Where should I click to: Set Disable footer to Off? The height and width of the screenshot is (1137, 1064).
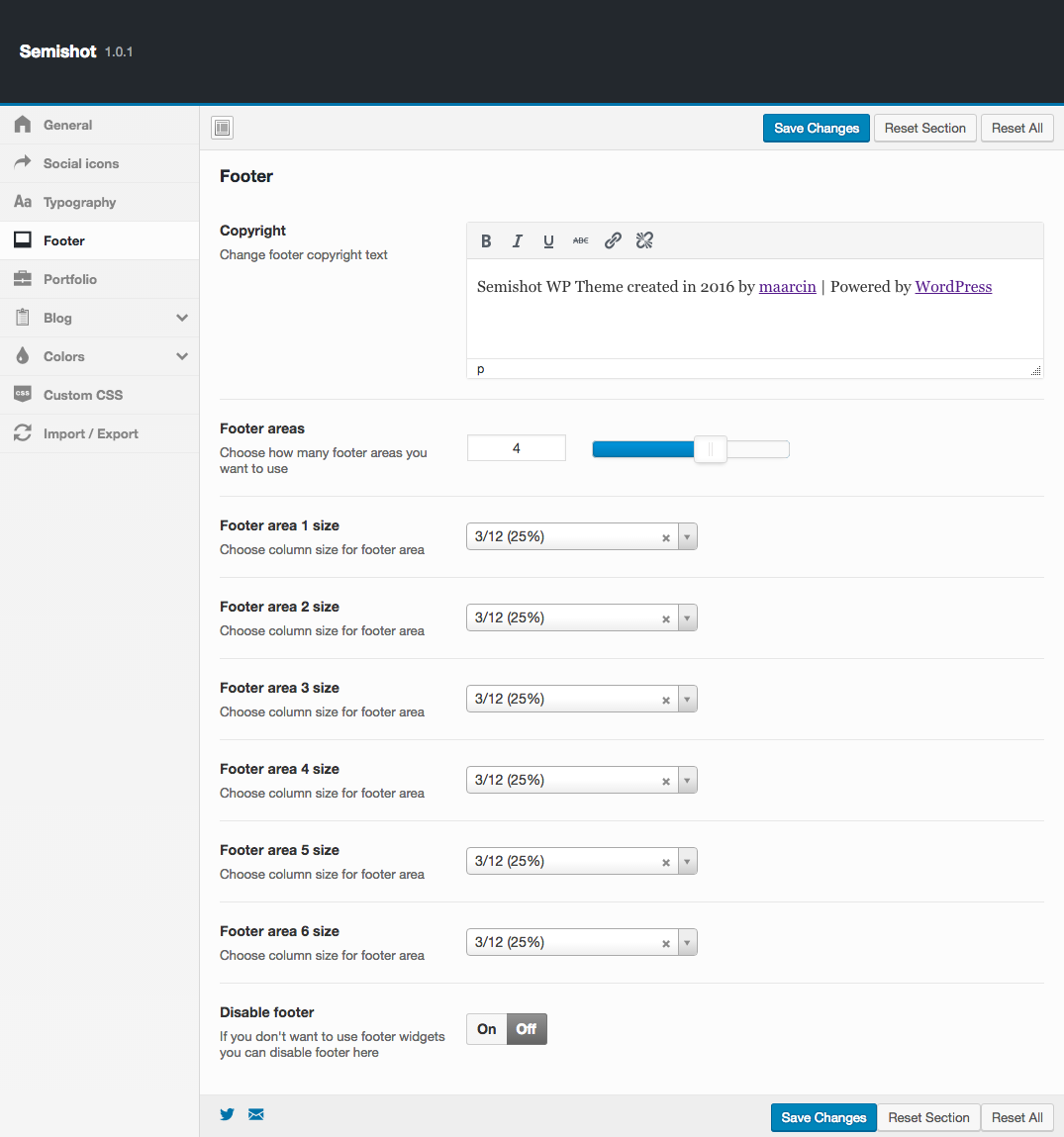[527, 1029]
